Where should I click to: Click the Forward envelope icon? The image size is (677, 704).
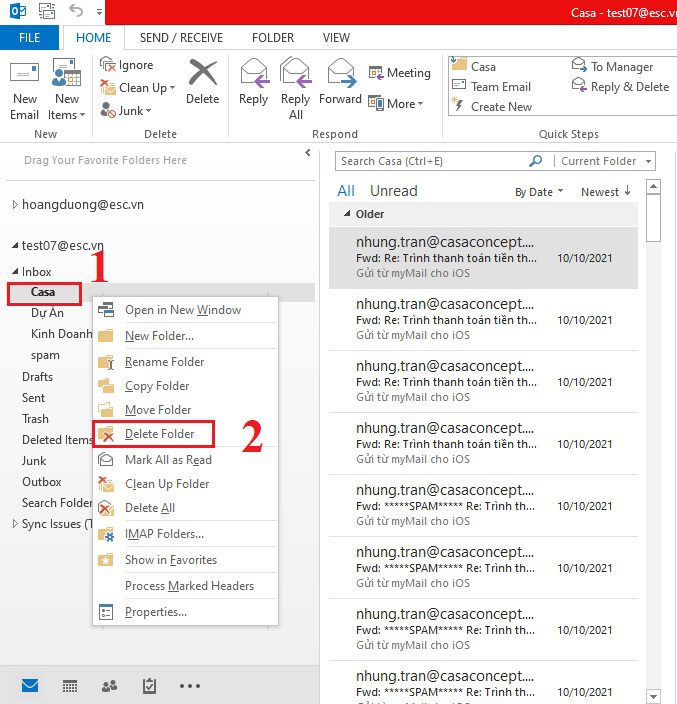click(341, 72)
